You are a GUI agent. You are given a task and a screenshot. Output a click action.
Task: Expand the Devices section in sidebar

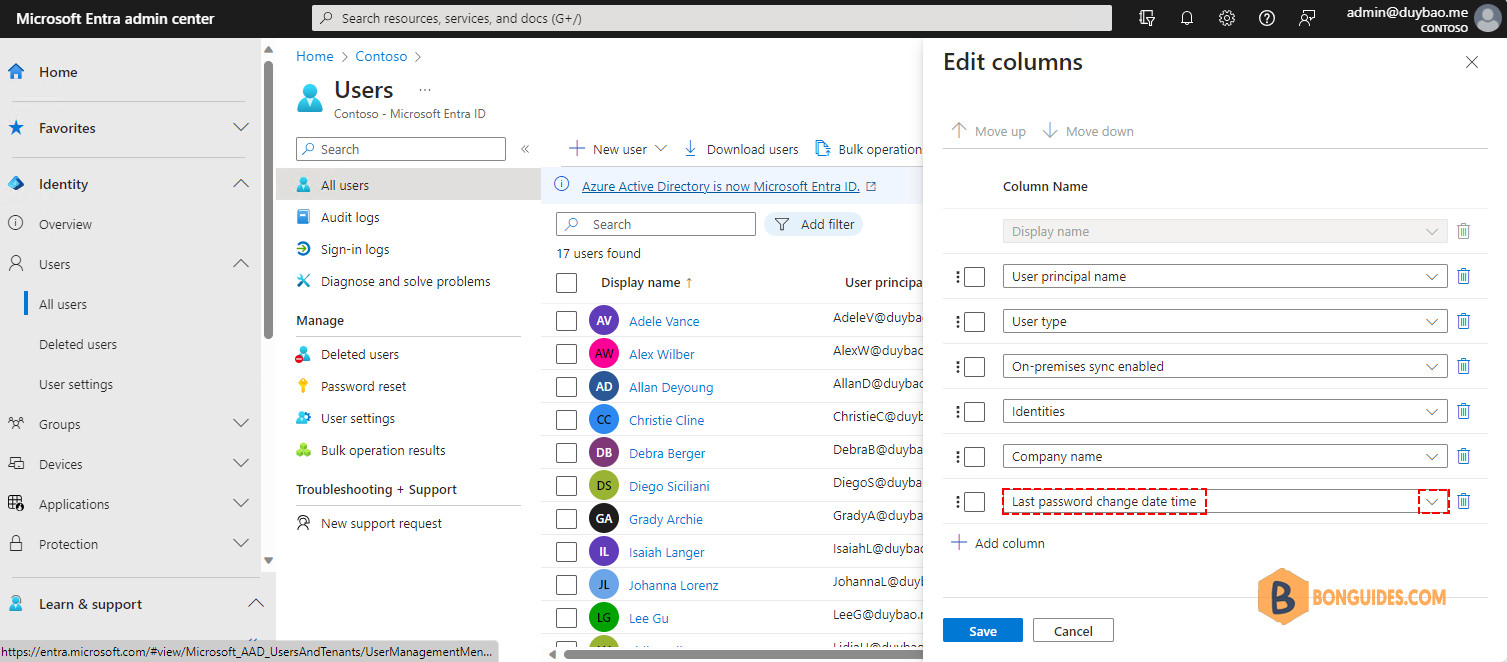coord(240,464)
